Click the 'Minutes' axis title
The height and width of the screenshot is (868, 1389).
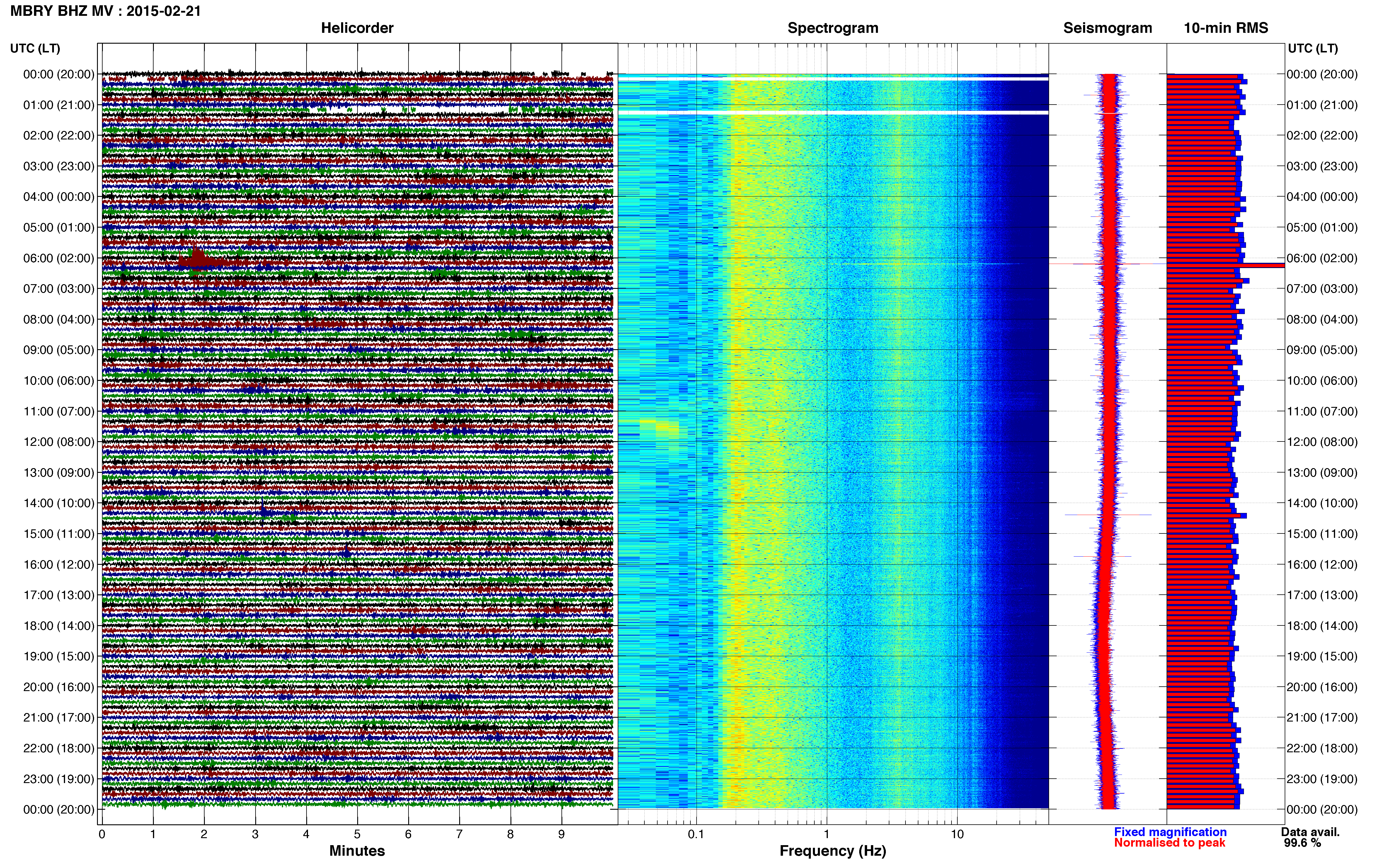tap(357, 851)
